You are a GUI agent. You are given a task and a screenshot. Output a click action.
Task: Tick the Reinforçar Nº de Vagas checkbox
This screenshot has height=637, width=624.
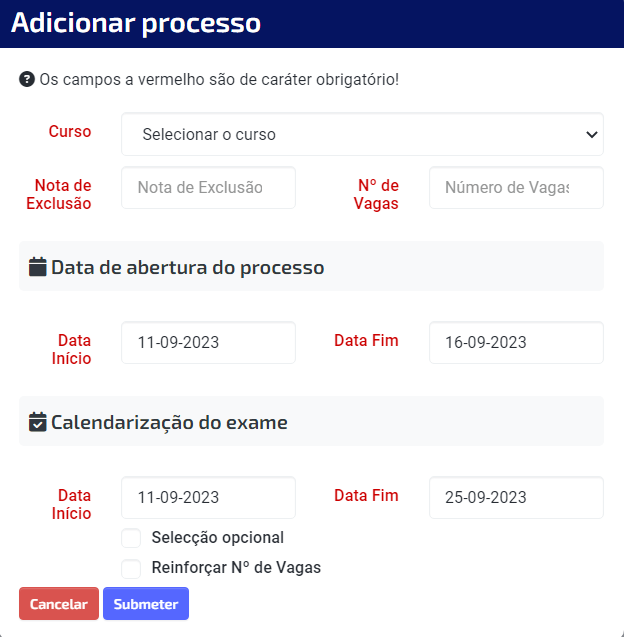click(x=131, y=568)
